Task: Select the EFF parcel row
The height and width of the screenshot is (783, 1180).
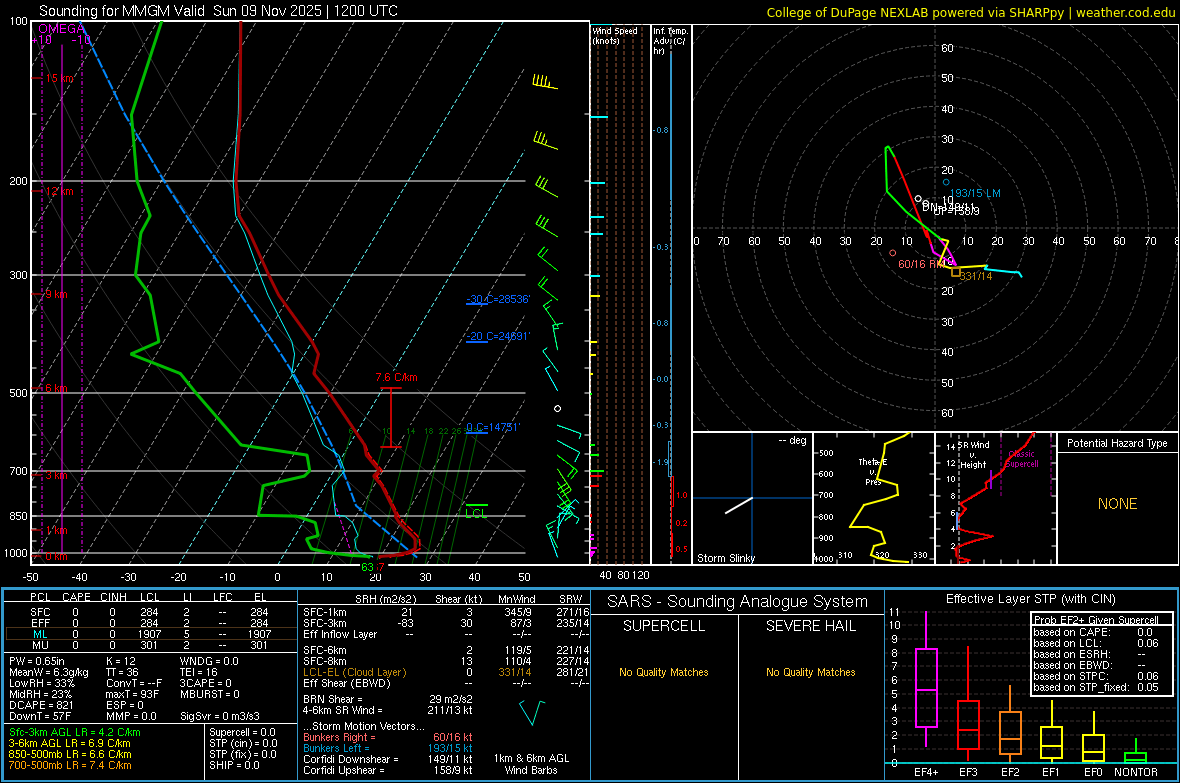Action: [150, 623]
